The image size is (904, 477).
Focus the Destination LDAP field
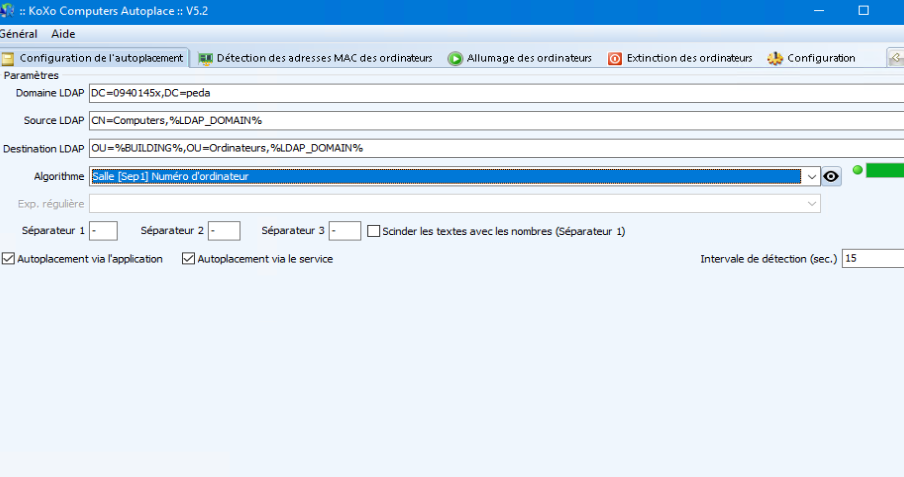point(496,148)
